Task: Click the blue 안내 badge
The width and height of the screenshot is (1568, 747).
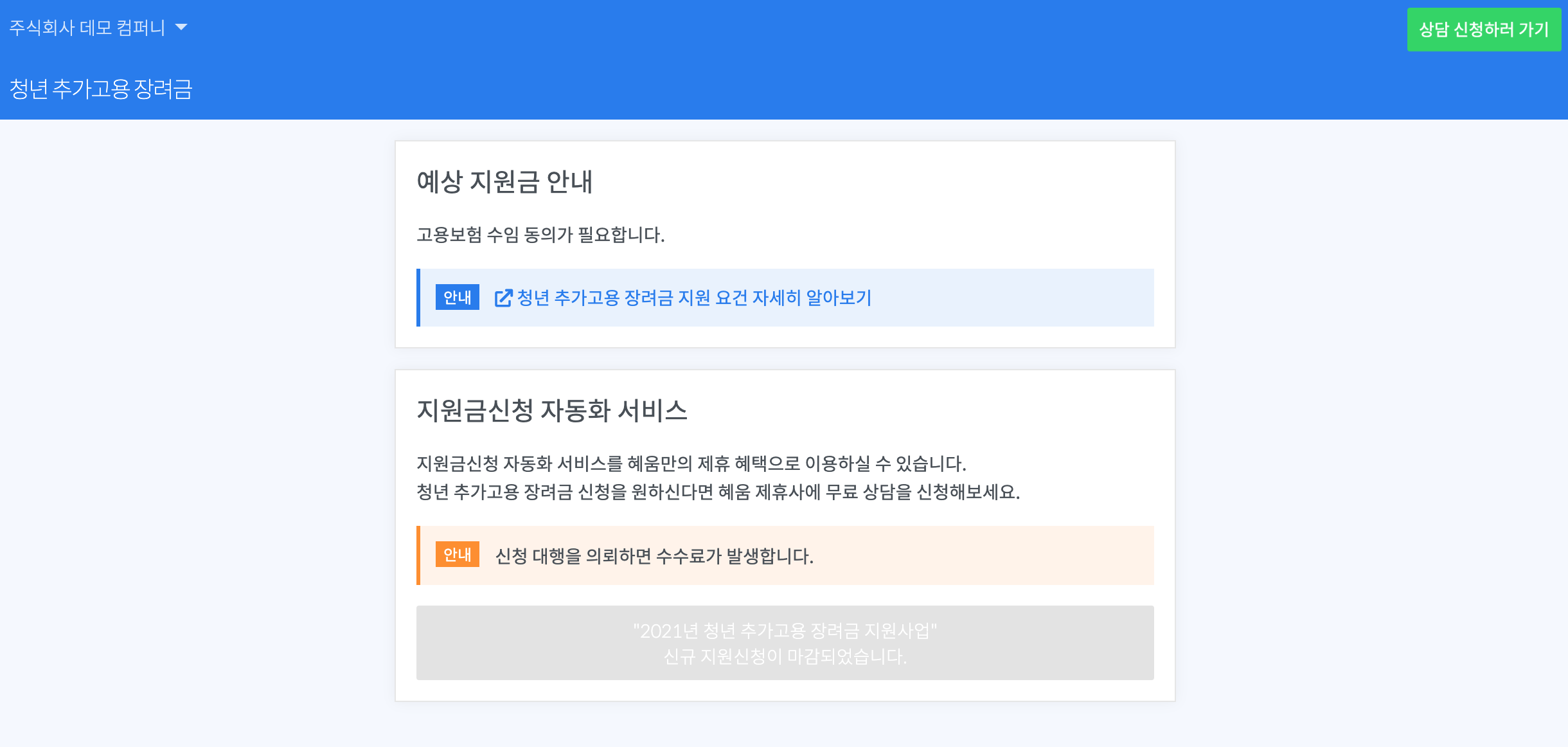Action: tap(457, 298)
